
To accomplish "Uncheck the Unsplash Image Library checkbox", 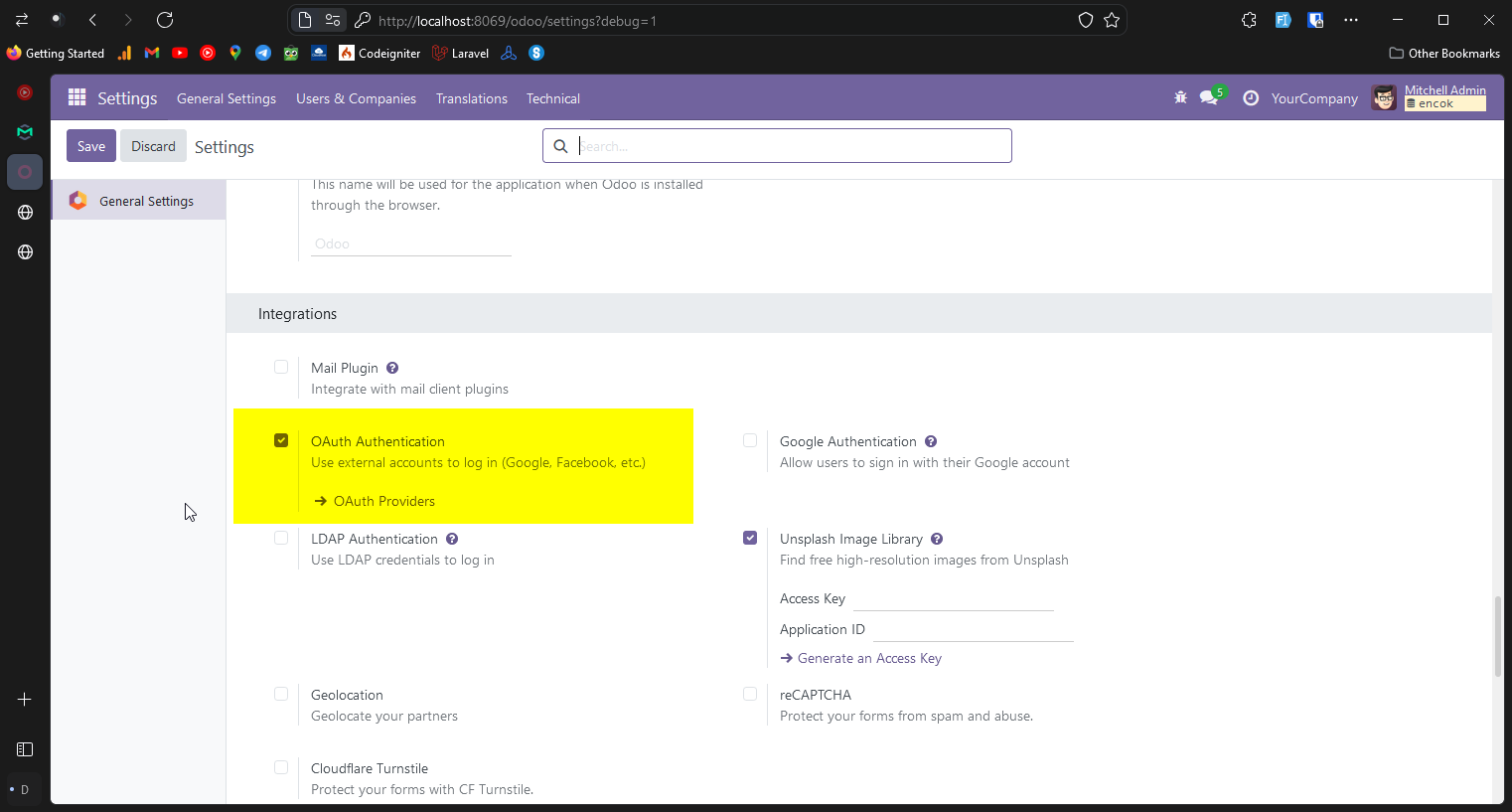I will pyautogui.click(x=750, y=538).
